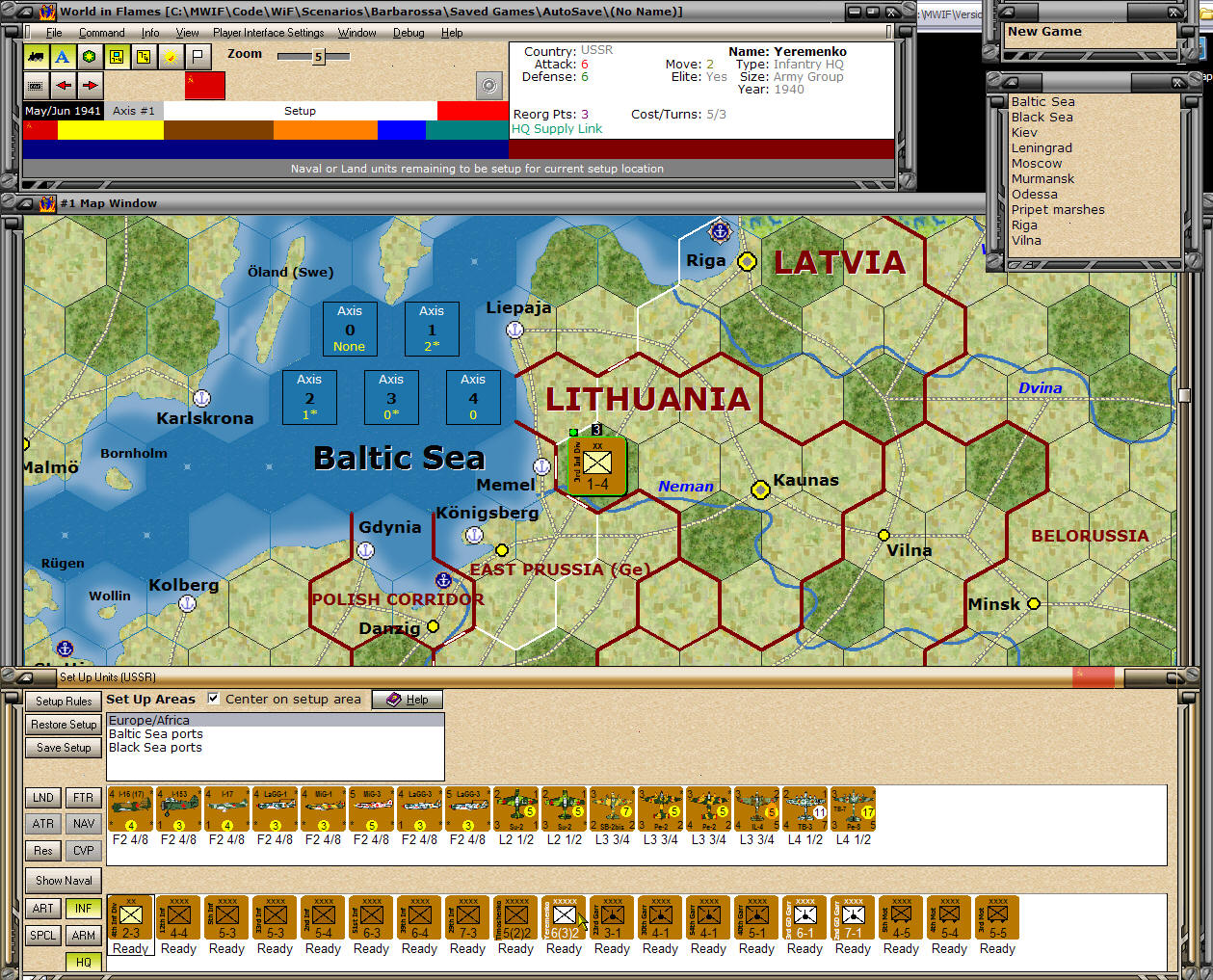Click the Restore Setup button
The height and width of the screenshot is (980, 1213).
tap(64, 725)
